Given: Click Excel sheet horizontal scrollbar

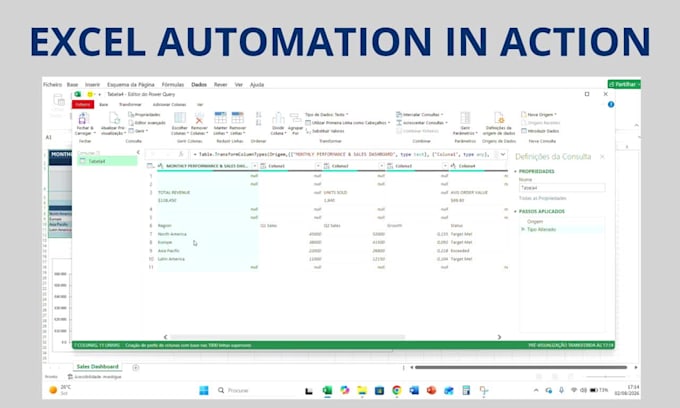Looking at the screenshot, I should (520, 367).
